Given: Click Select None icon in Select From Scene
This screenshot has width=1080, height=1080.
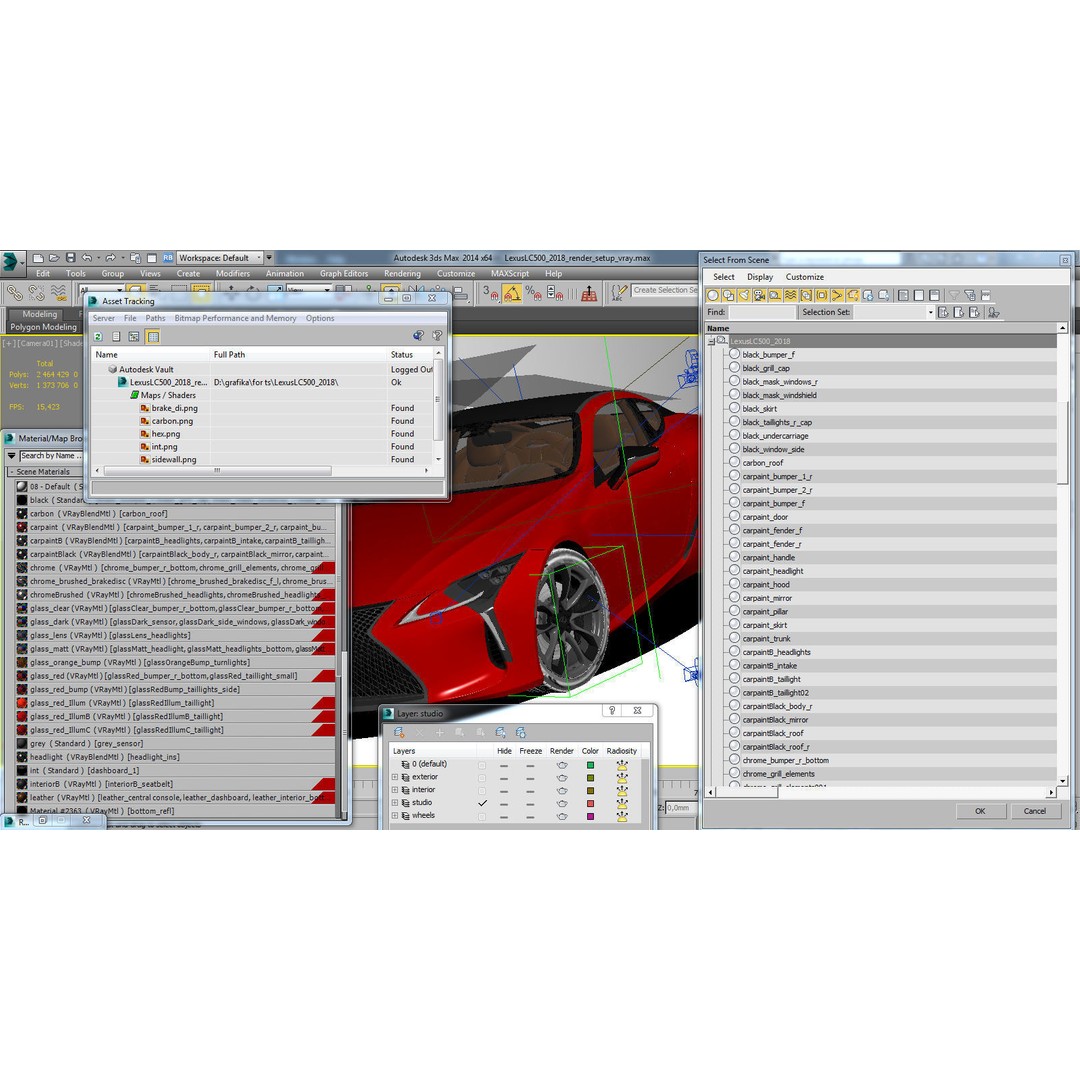Looking at the screenshot, I should click(x=919, y=295).
